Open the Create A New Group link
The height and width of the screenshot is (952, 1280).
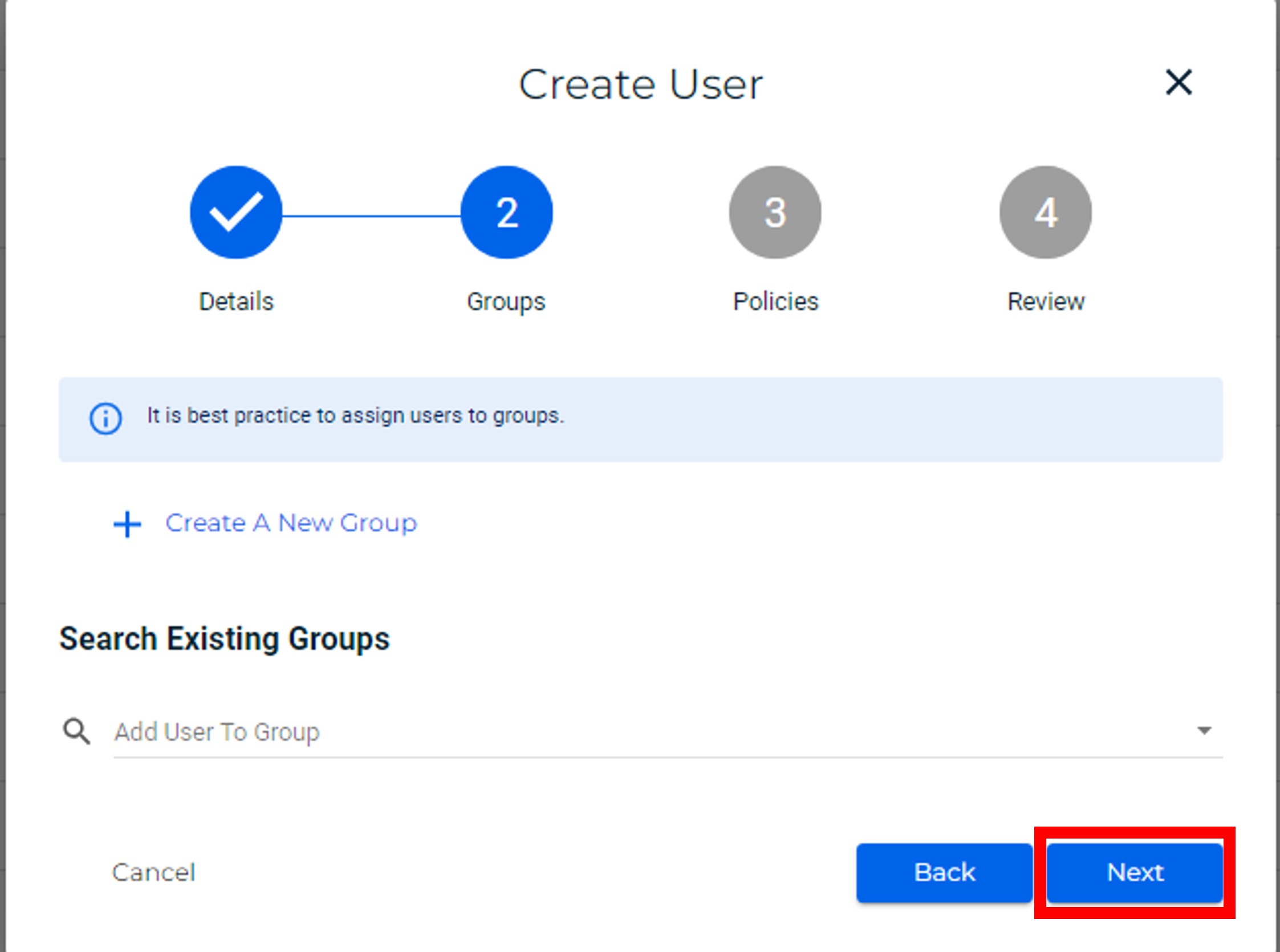pyautogui.click(x=291, y=523)
